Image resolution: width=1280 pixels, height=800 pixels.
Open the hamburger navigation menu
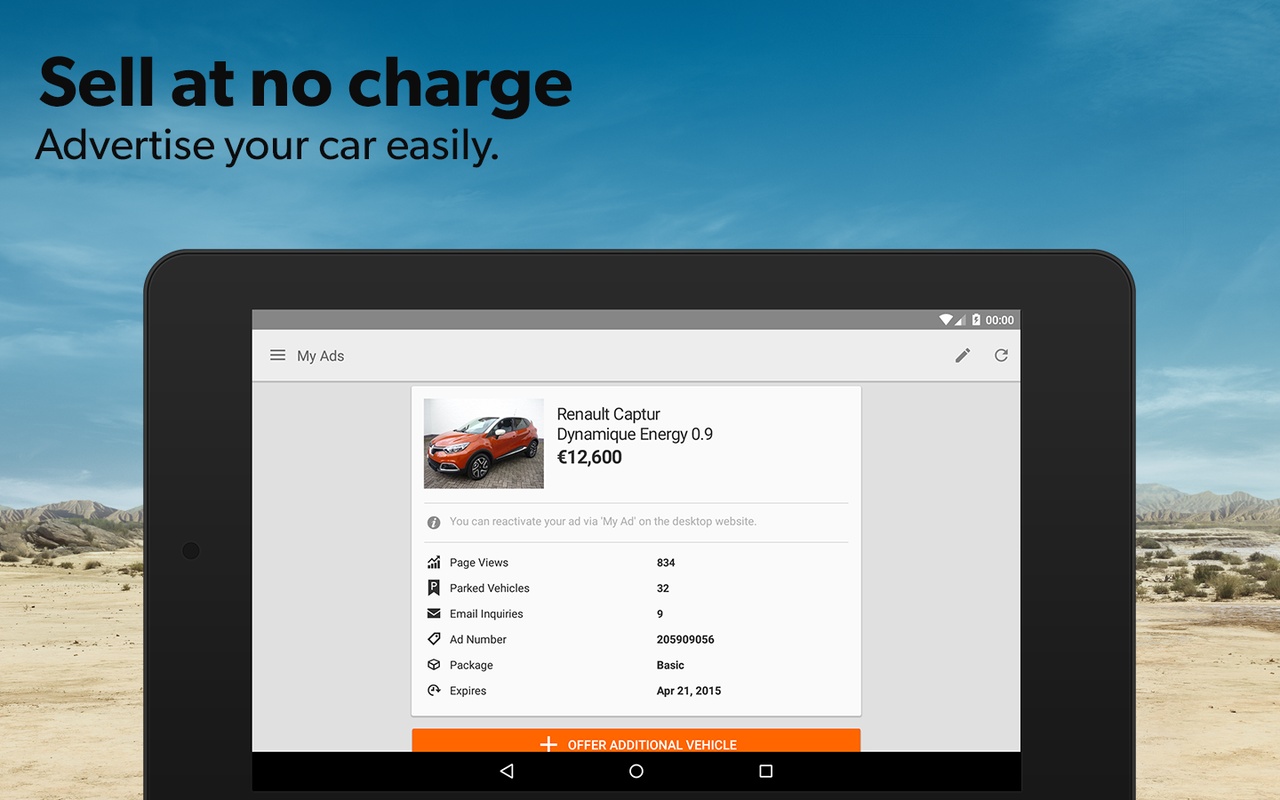[x=278, y=355]
